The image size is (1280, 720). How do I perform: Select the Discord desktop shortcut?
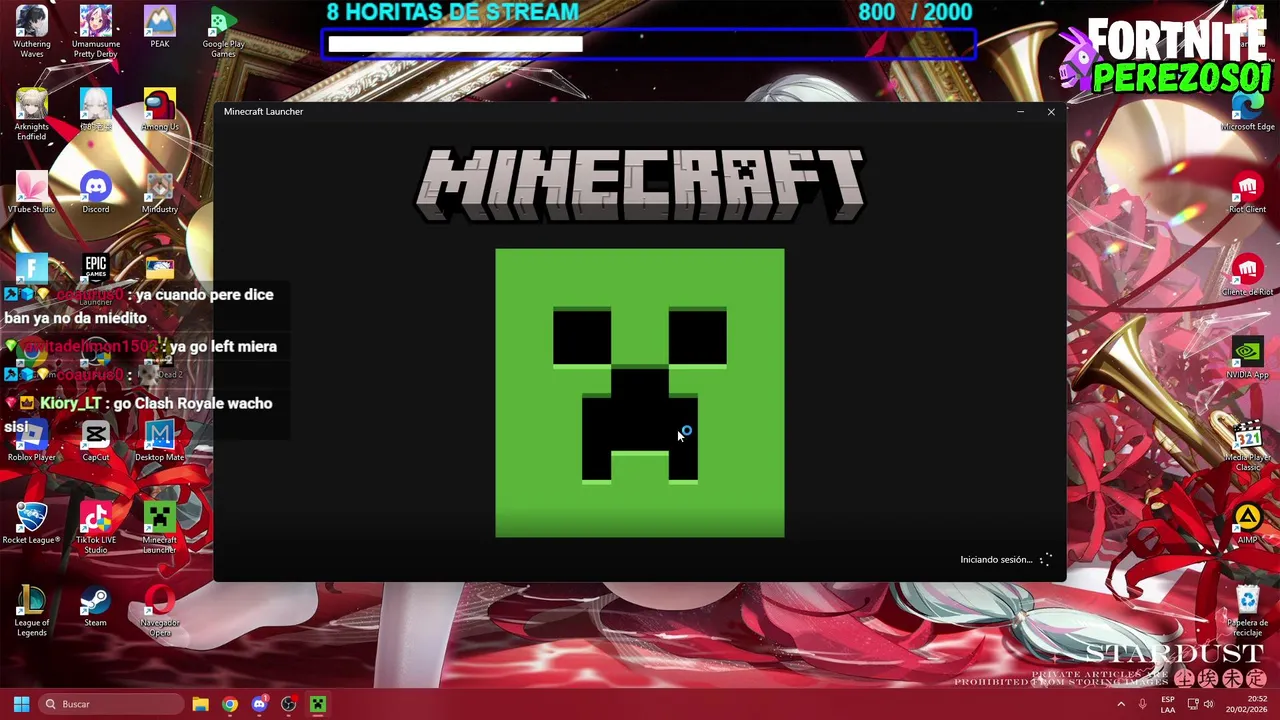point(96,192)
